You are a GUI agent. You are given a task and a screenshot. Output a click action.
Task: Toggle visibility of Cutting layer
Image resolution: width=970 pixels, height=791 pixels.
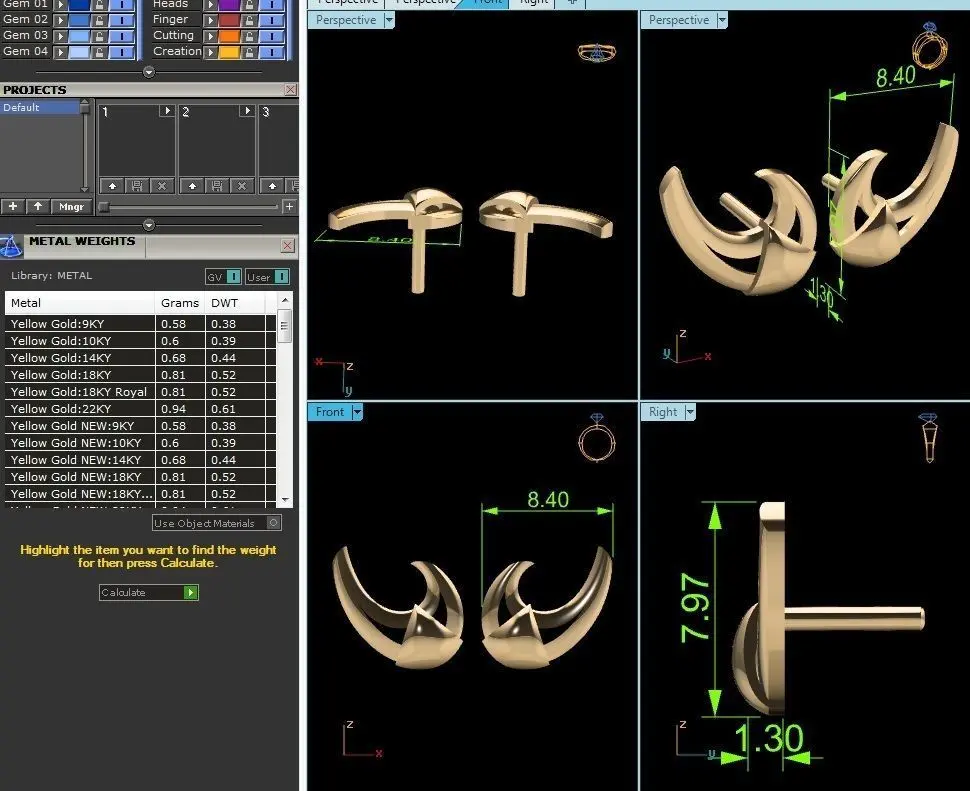(272, 36)
